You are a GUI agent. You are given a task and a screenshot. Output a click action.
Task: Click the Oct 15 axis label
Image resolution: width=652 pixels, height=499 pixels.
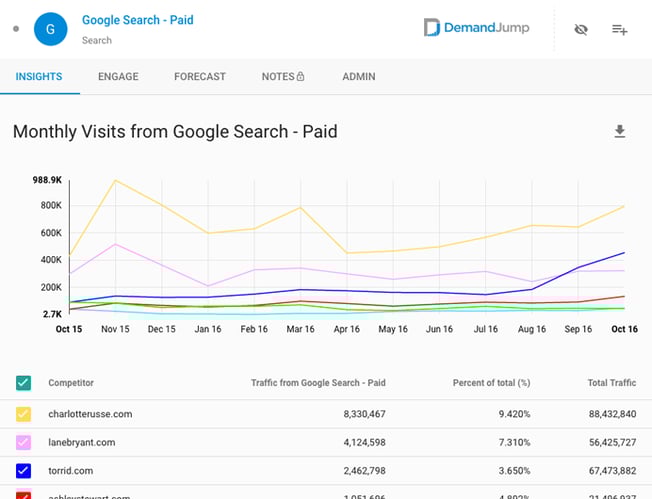(x=69, y=329)
